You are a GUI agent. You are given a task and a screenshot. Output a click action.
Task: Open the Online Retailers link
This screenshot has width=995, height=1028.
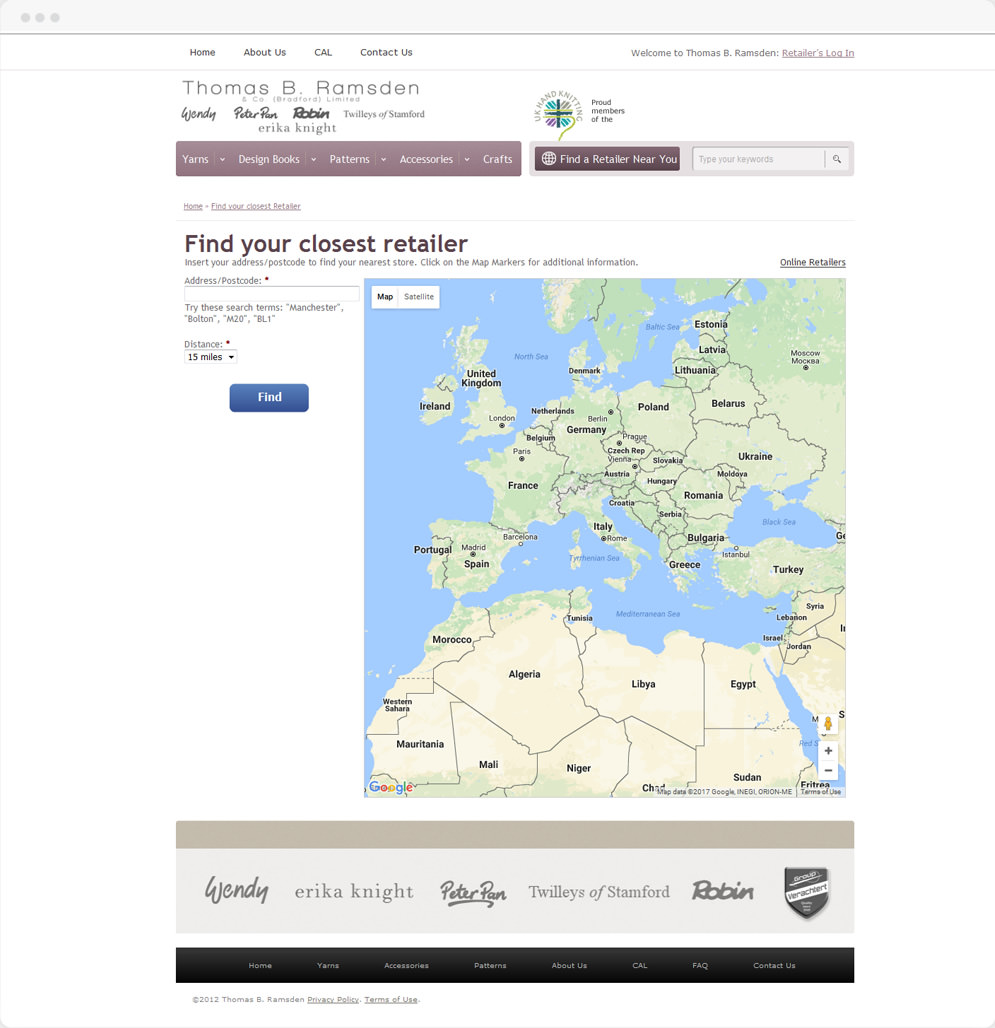(813, 262)
